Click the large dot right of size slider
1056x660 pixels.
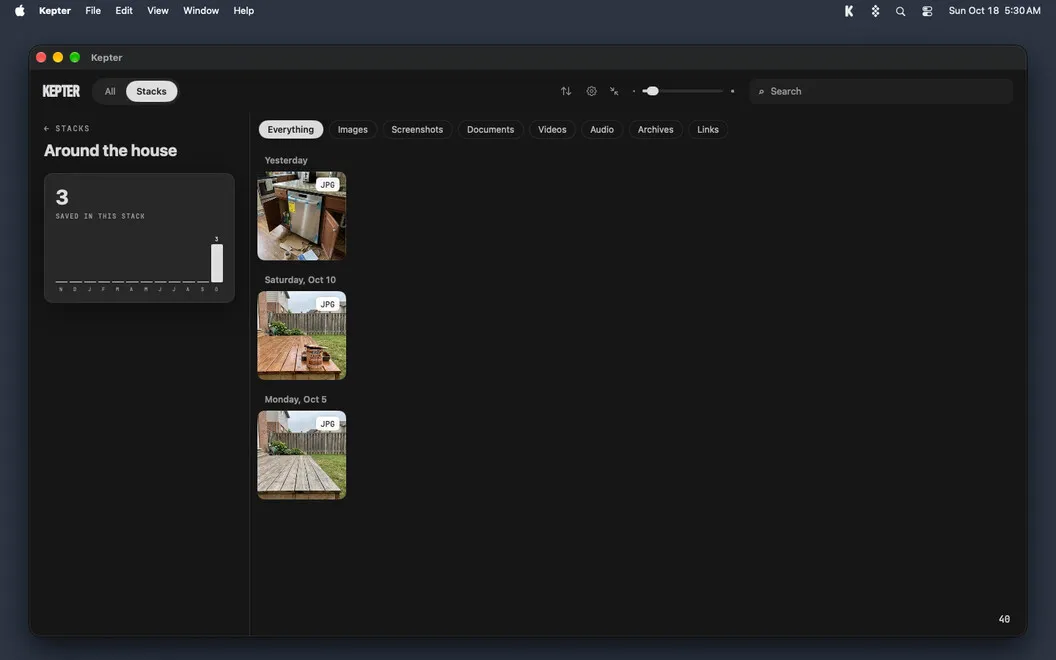733,91
